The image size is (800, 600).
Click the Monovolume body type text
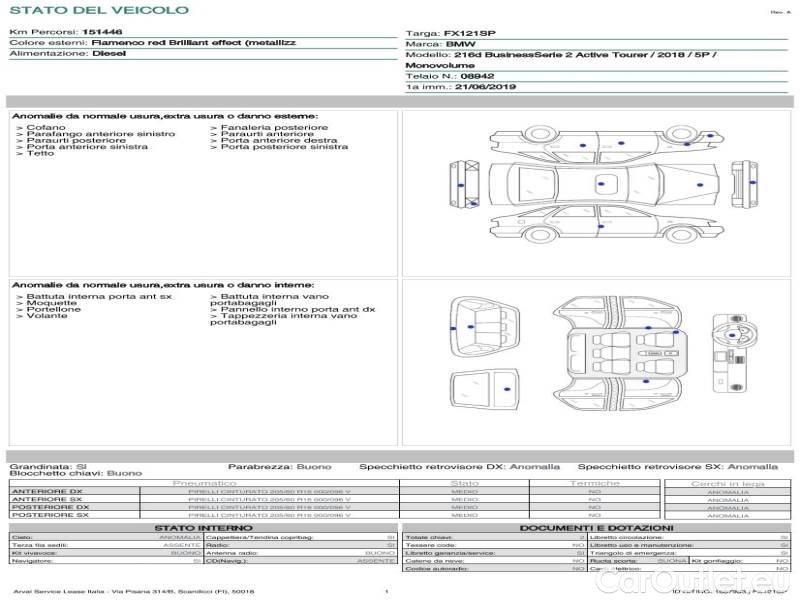click(440, 65)
